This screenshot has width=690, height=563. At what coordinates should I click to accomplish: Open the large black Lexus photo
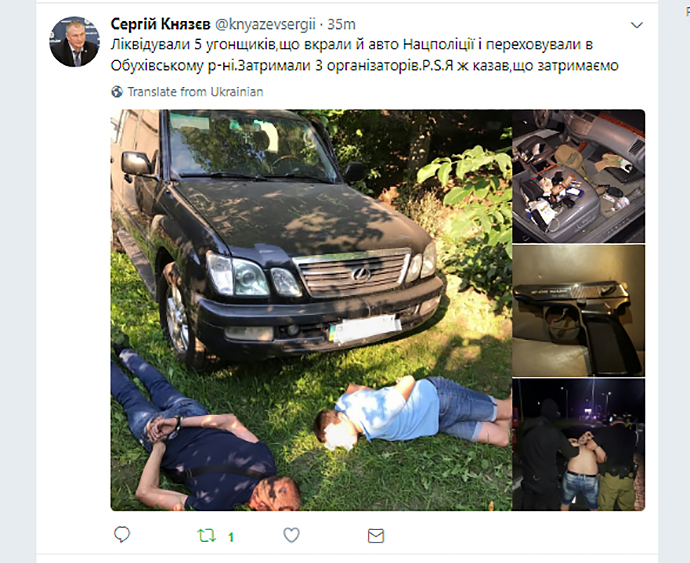coord(311,310)
